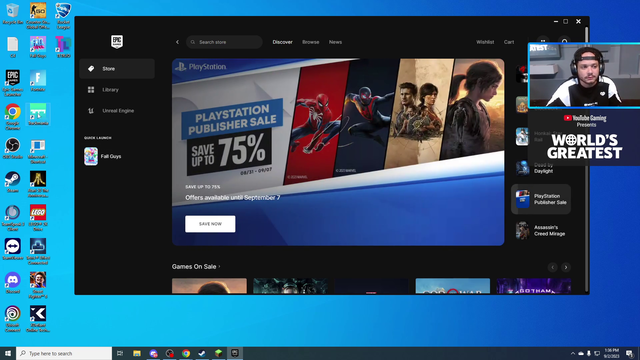The width and height of the screenshot is (640, 360).
Task: Select Discord desktop shortcut
Action: pos(13,283)
